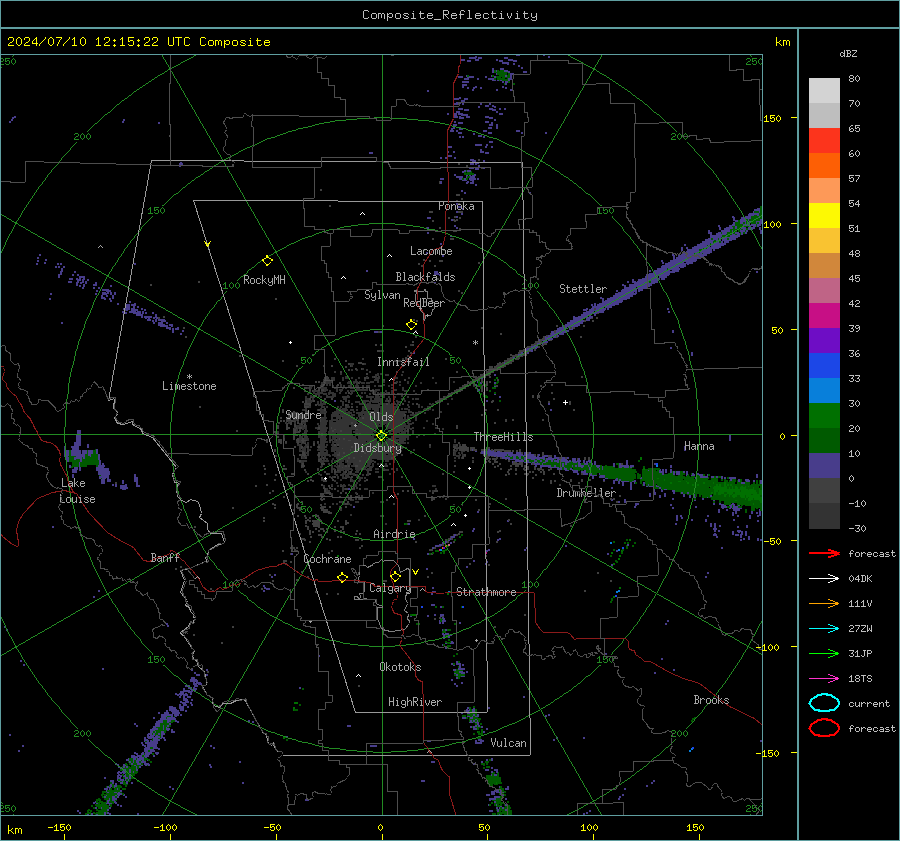Viewport: 900px width, 841px height.
Task: Click the Didsbury label
Action: pos(378,448)
